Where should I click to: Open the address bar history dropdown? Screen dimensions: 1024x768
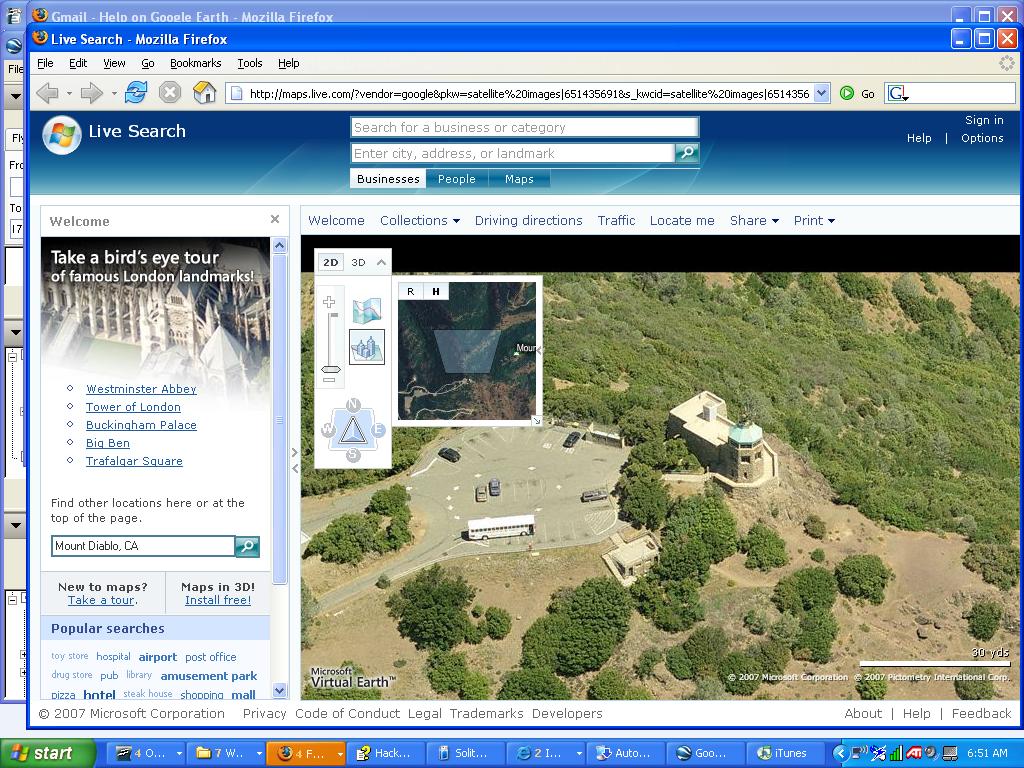click(x=822, y=93)
